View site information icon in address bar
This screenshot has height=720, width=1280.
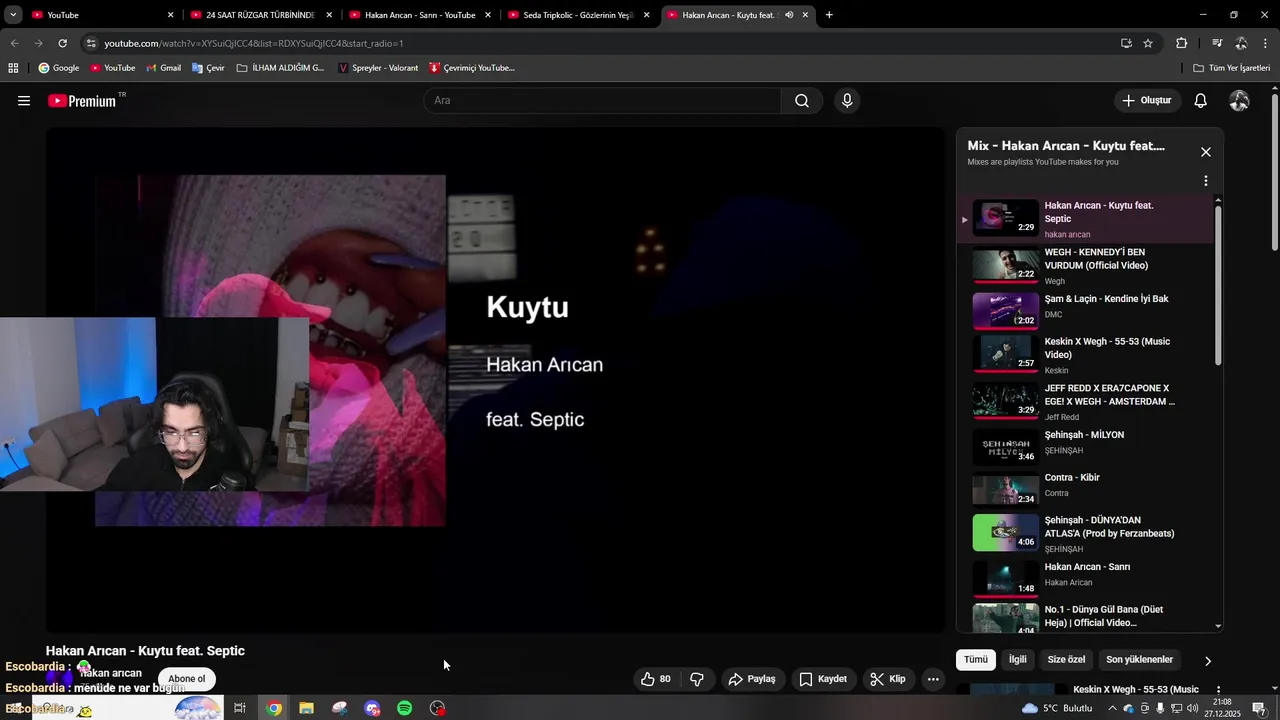coord(91,43)
